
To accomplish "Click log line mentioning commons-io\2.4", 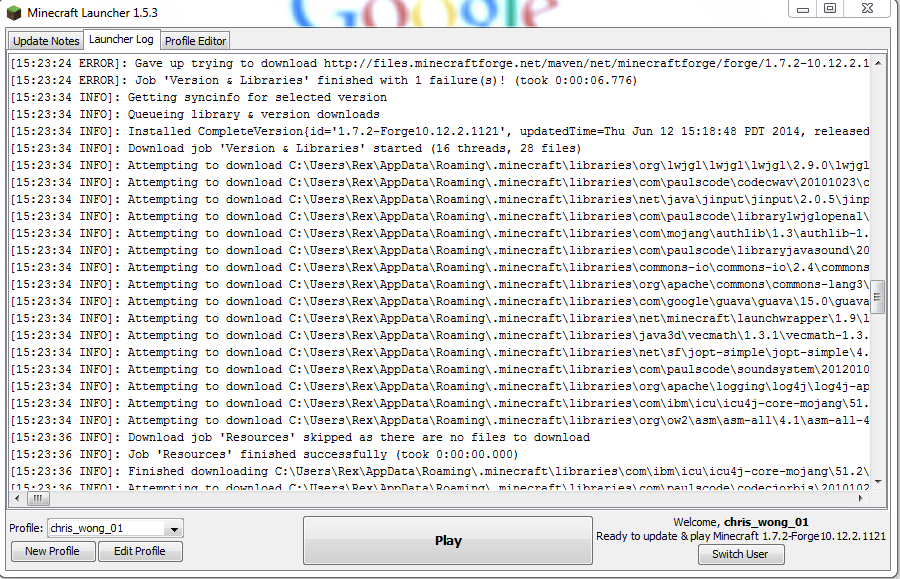I will tap(440, 267).
